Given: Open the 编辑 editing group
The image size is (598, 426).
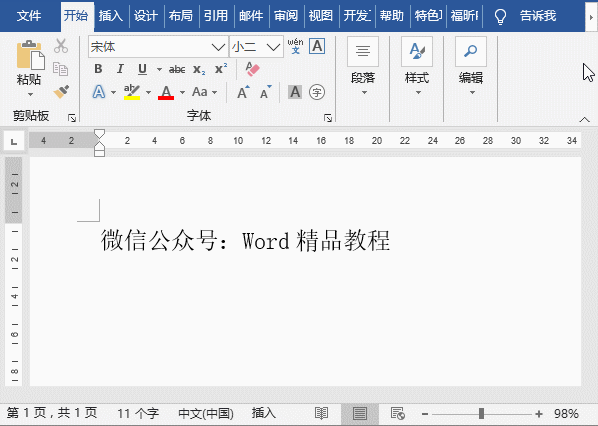Looking at the screenshot, I should click(x=471, y=66).
